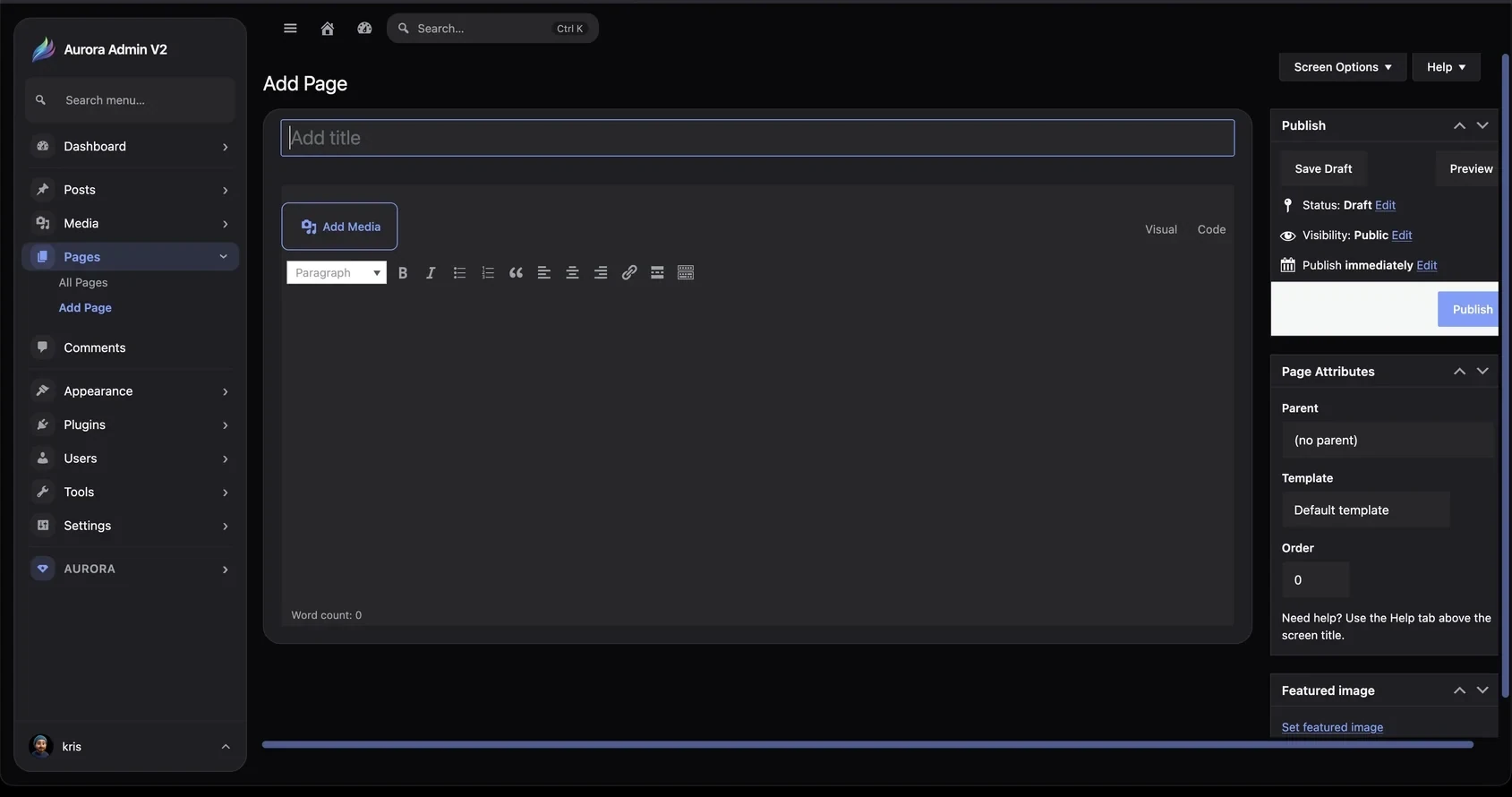Align text right
This screenshot has height=797, width=1512.
[601, 273]
